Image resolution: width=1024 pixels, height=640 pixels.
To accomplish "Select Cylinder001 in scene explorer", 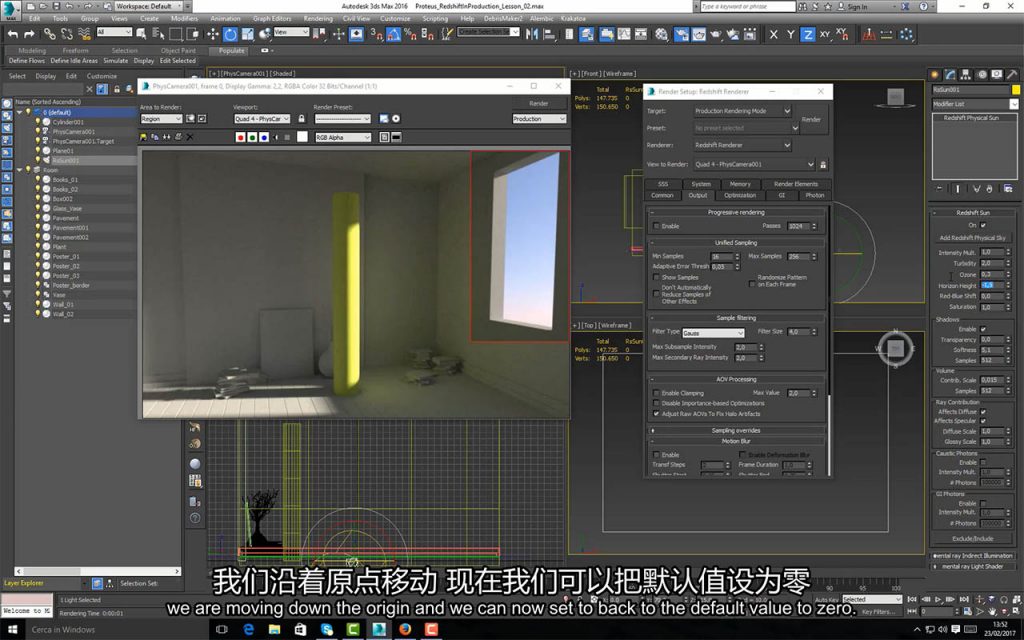I will (x=68, y=122).
